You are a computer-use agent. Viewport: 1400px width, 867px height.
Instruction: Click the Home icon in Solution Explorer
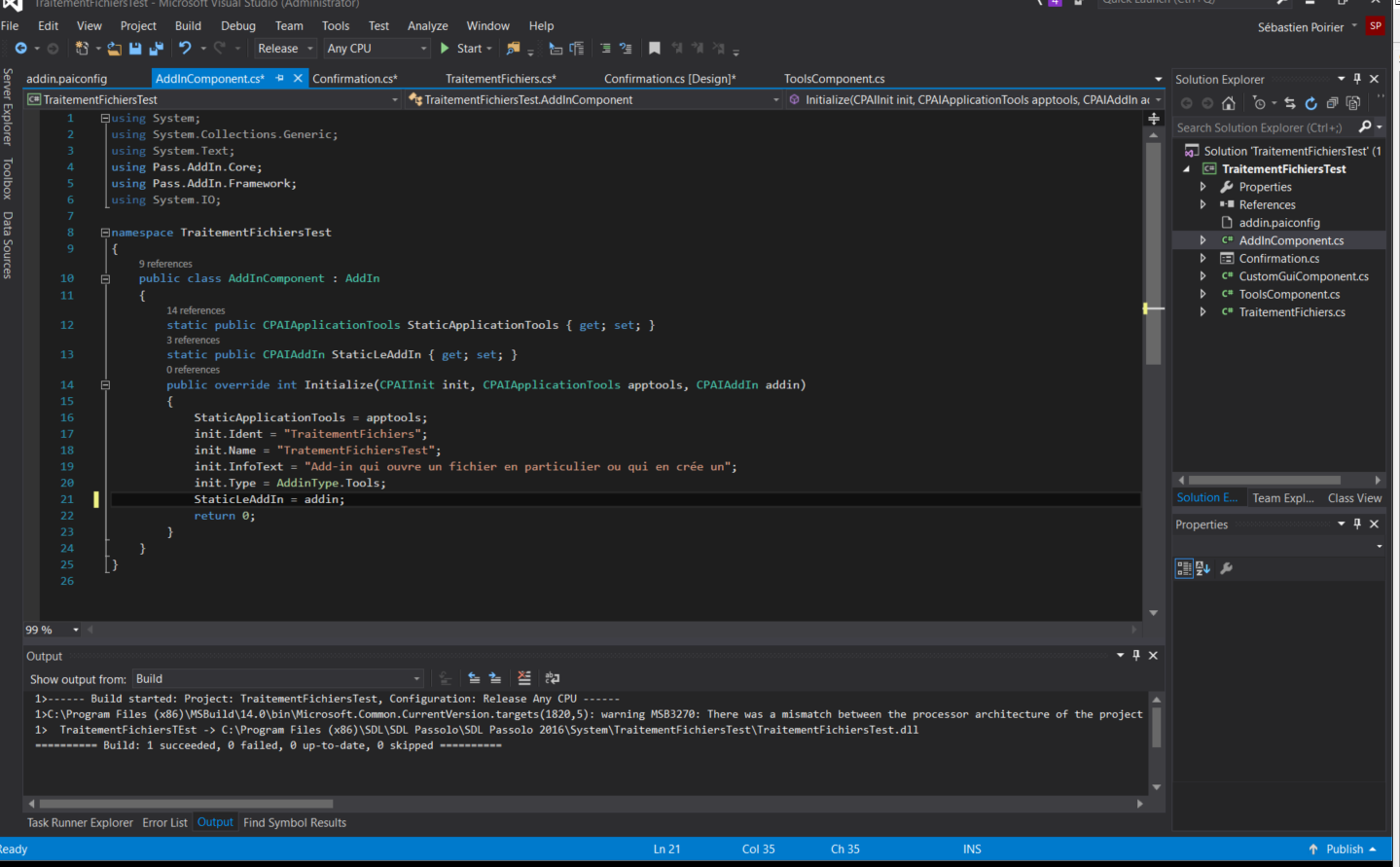pos(1229,103)
